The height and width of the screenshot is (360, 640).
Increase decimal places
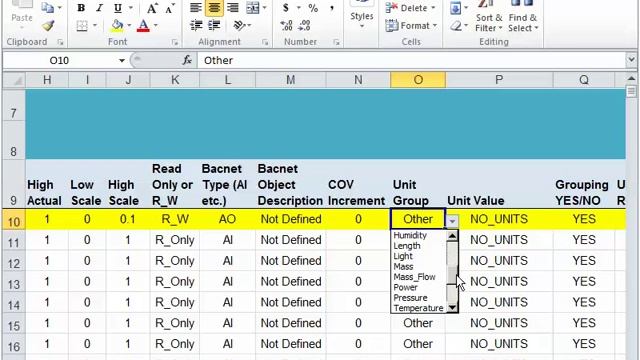(x=286, y=26)
